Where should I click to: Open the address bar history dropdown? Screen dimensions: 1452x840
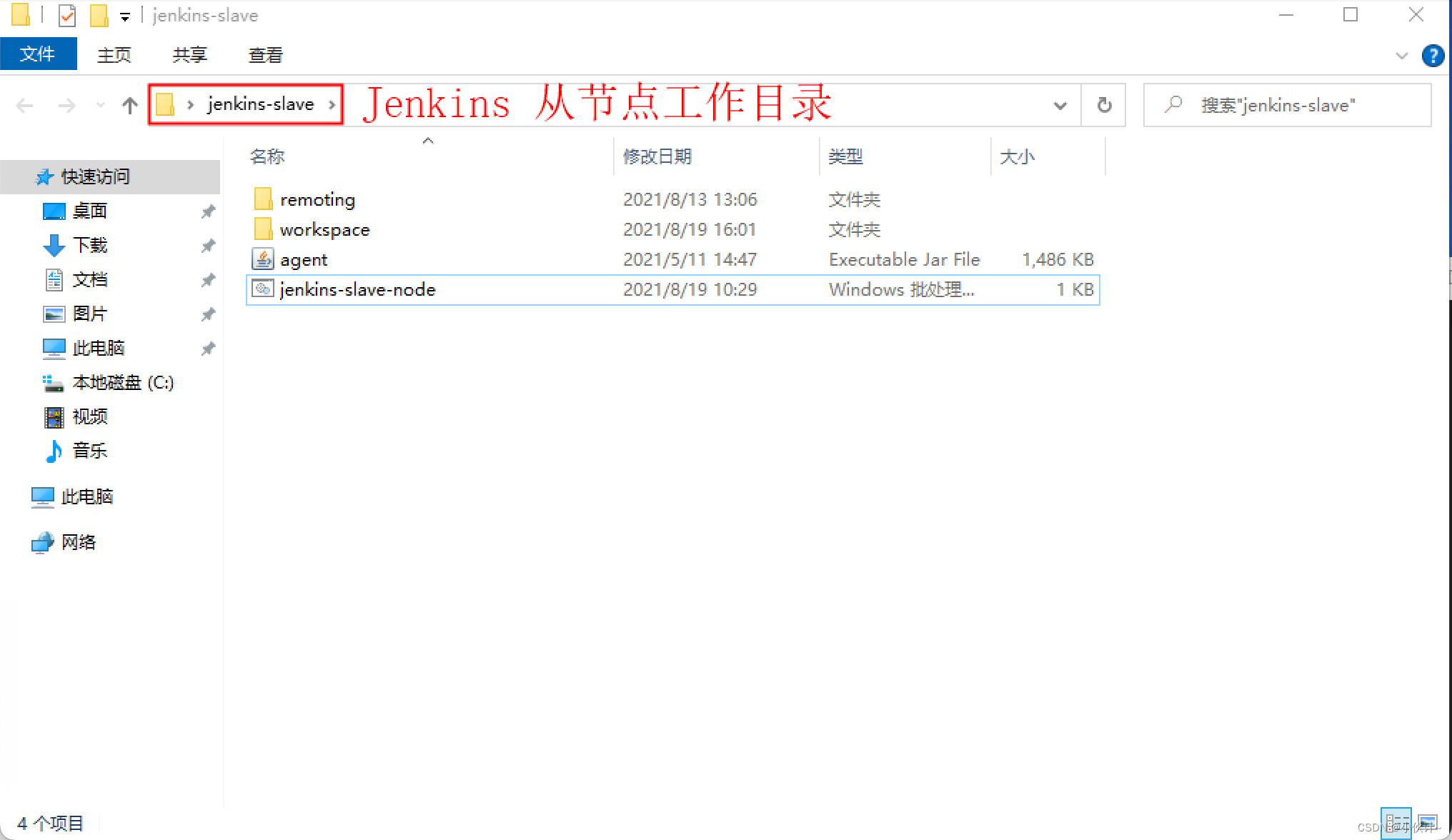coord(1060,106)
